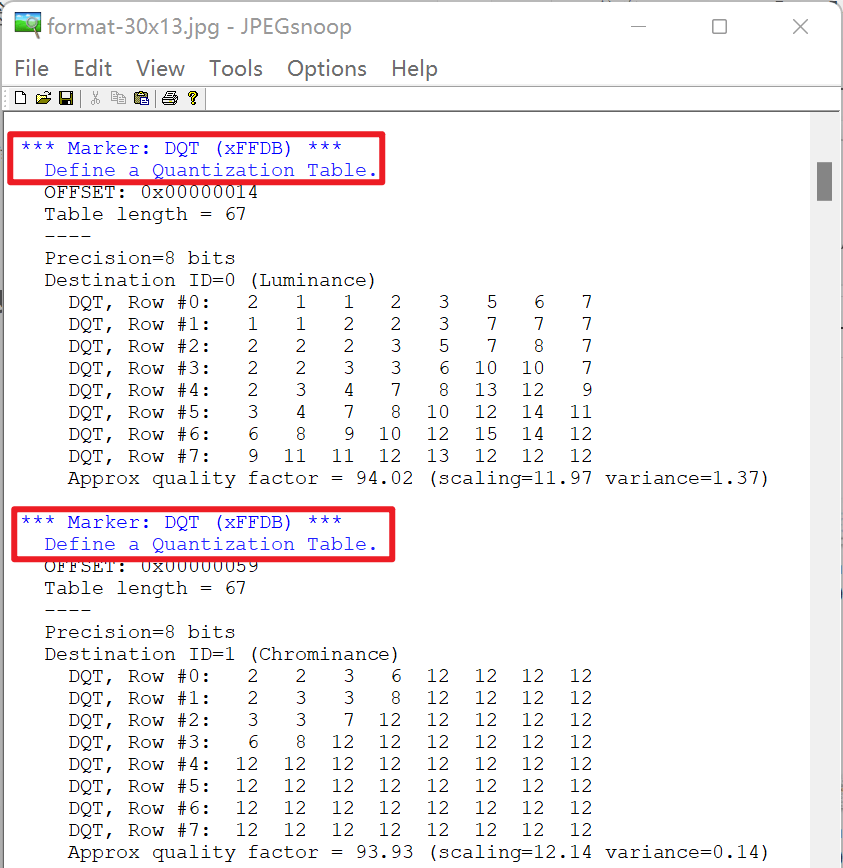
Task: Expand the View menu
Action: [x=160, y=68]
